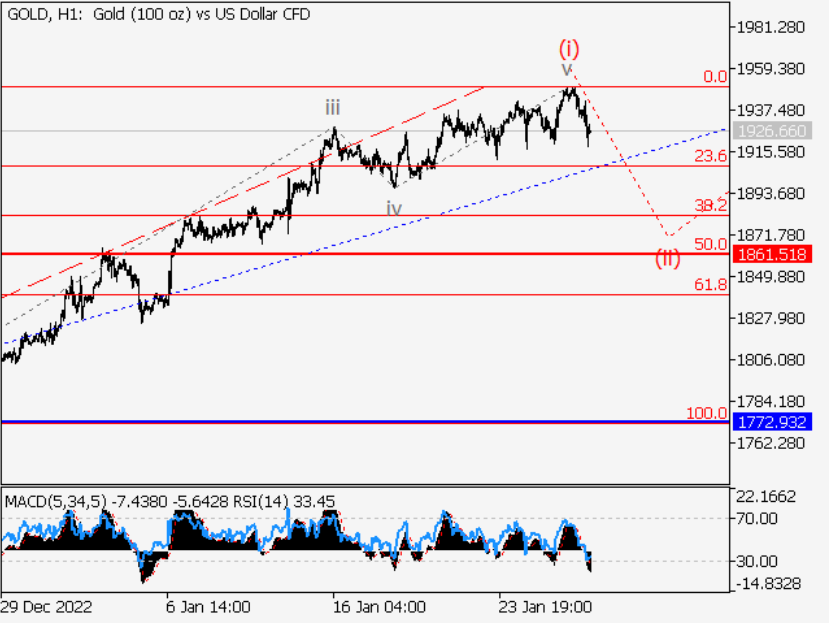
Task: Click the 1827.980 price axis value
Action: tap(771, 318)
